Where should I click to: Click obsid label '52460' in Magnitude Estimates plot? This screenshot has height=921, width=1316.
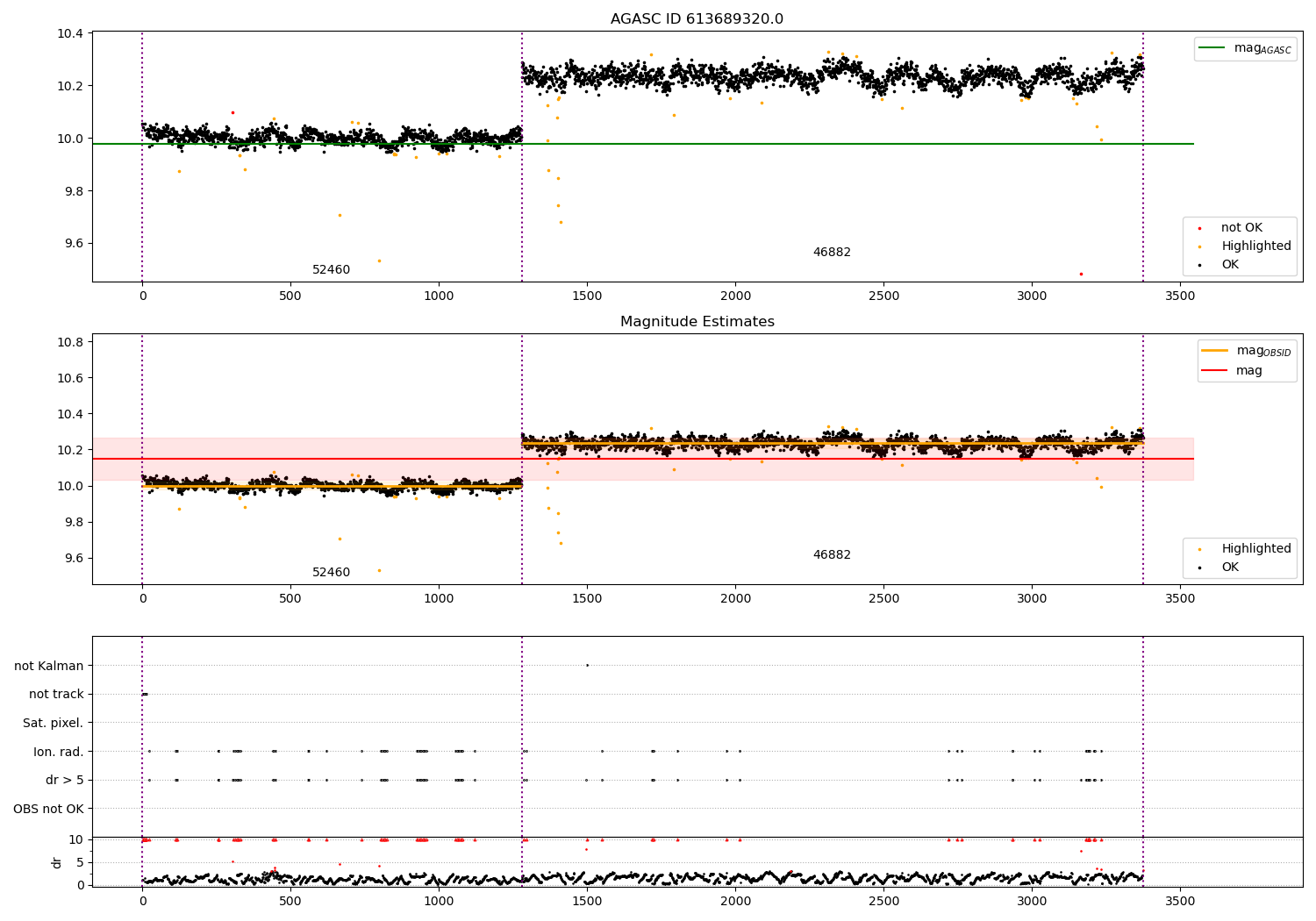click(331, 573)
